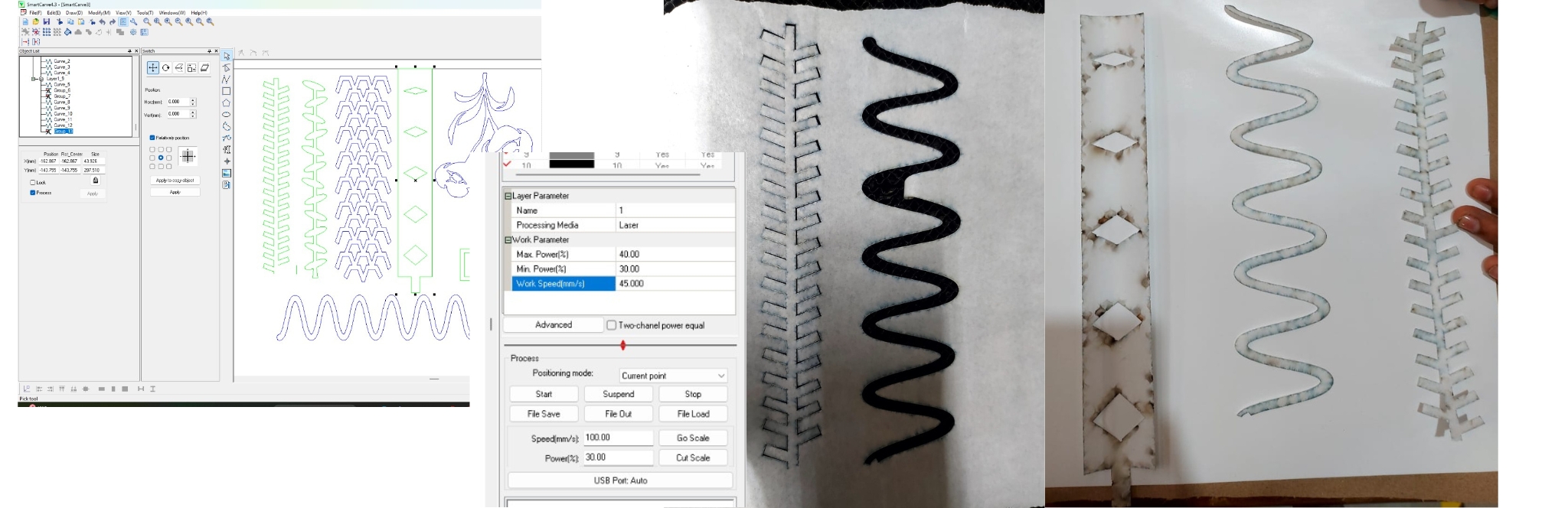Select the Ellipse drawing tool
1568x508 pixels.
coord(227,115)
